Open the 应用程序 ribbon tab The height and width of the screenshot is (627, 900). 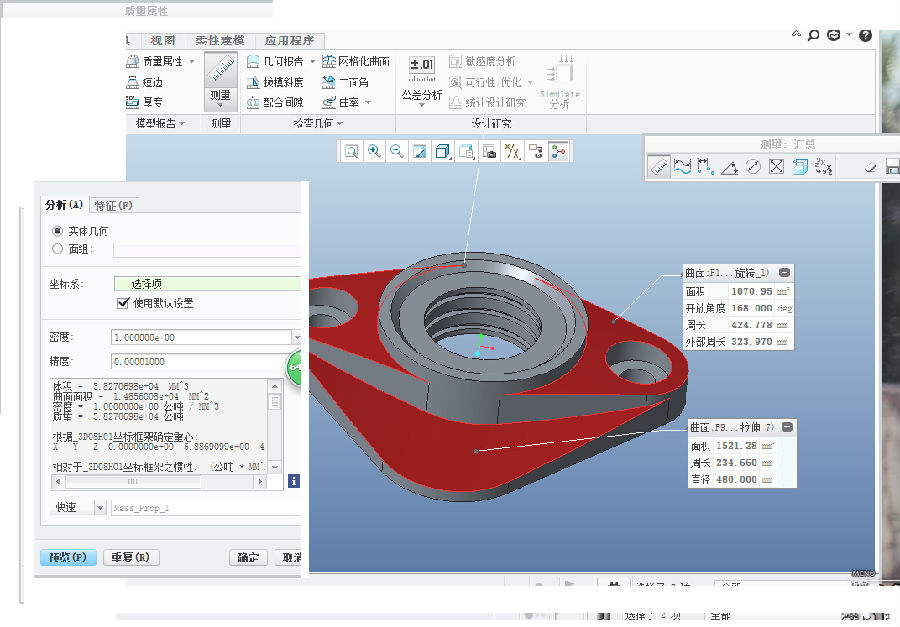click(289, 40)
